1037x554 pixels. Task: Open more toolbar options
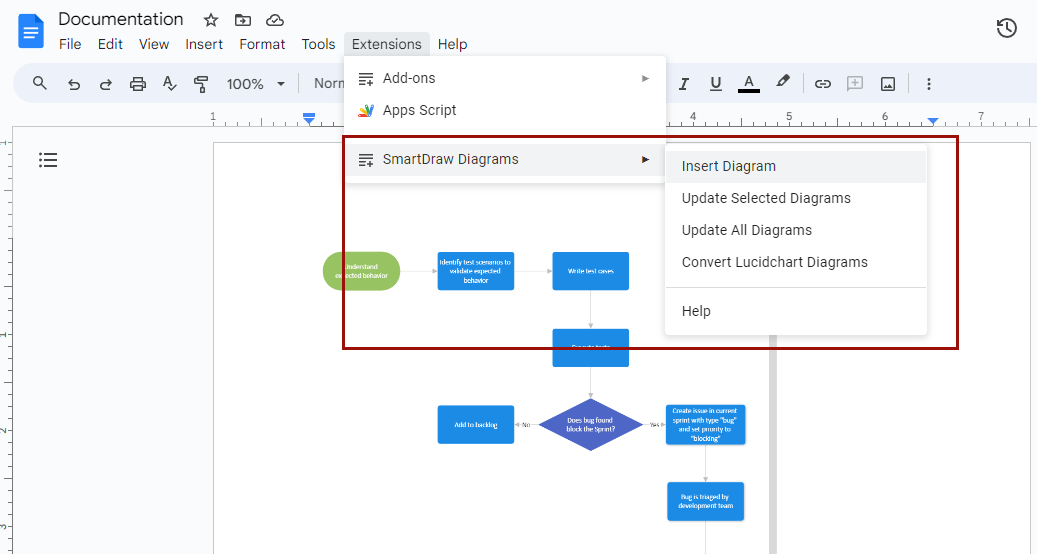(929, 84)
